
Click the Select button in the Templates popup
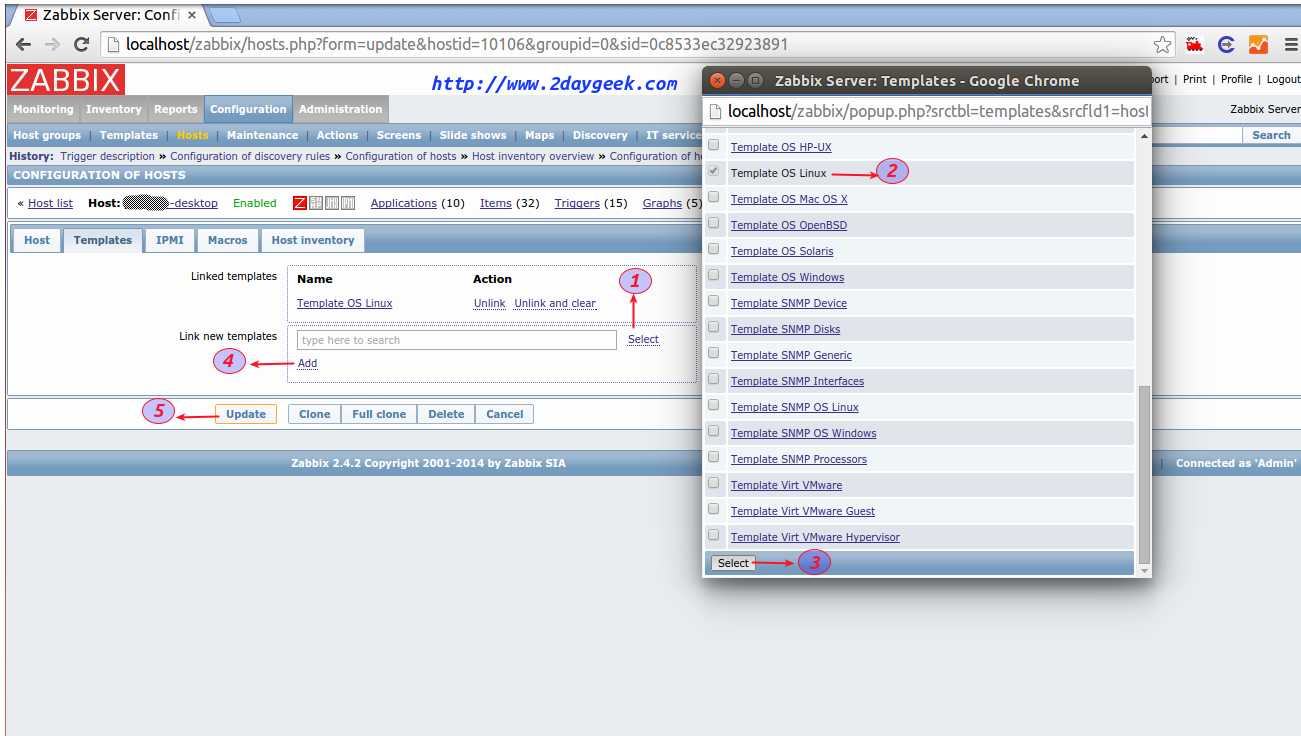pos(733,563)
